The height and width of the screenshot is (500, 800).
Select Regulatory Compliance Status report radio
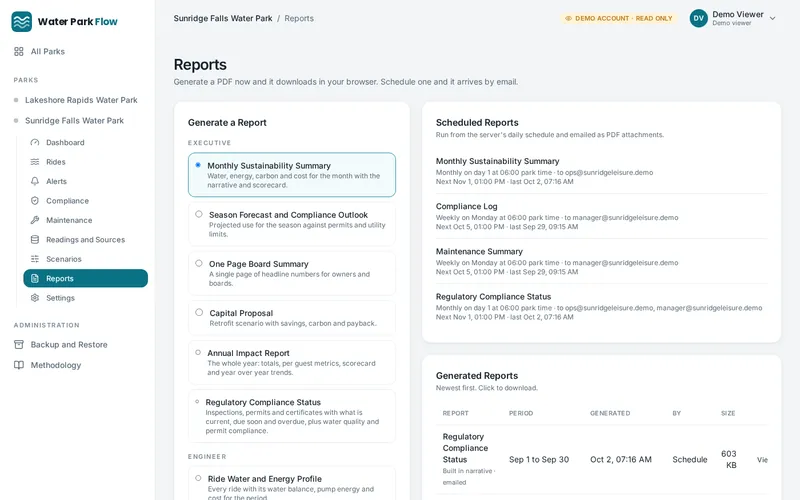coord(197,402)
